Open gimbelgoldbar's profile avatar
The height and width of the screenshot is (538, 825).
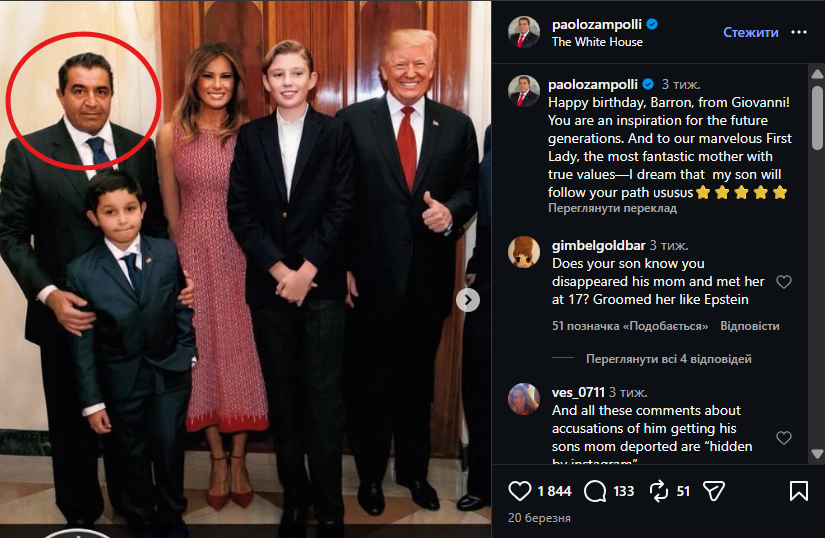[x=523, y=252]
